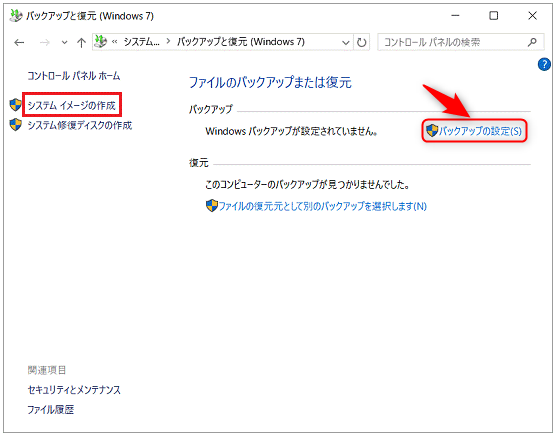Click Windows バックアップが設定されていません text

[x=291, y=132]
